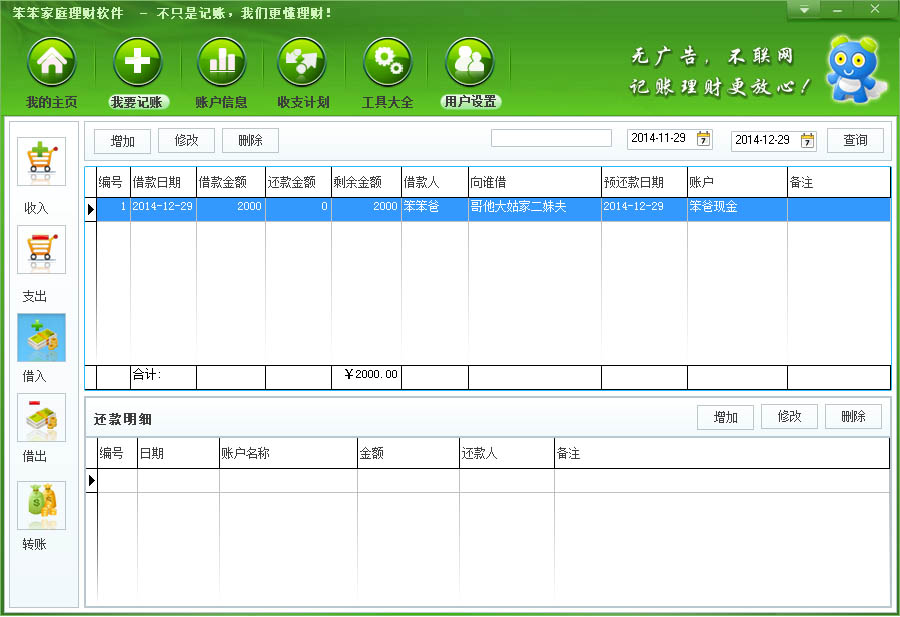Click the 我要记账 plus icon
Image resolution: width=900 pixels, height=617 pixels.
tap(137, 64)
